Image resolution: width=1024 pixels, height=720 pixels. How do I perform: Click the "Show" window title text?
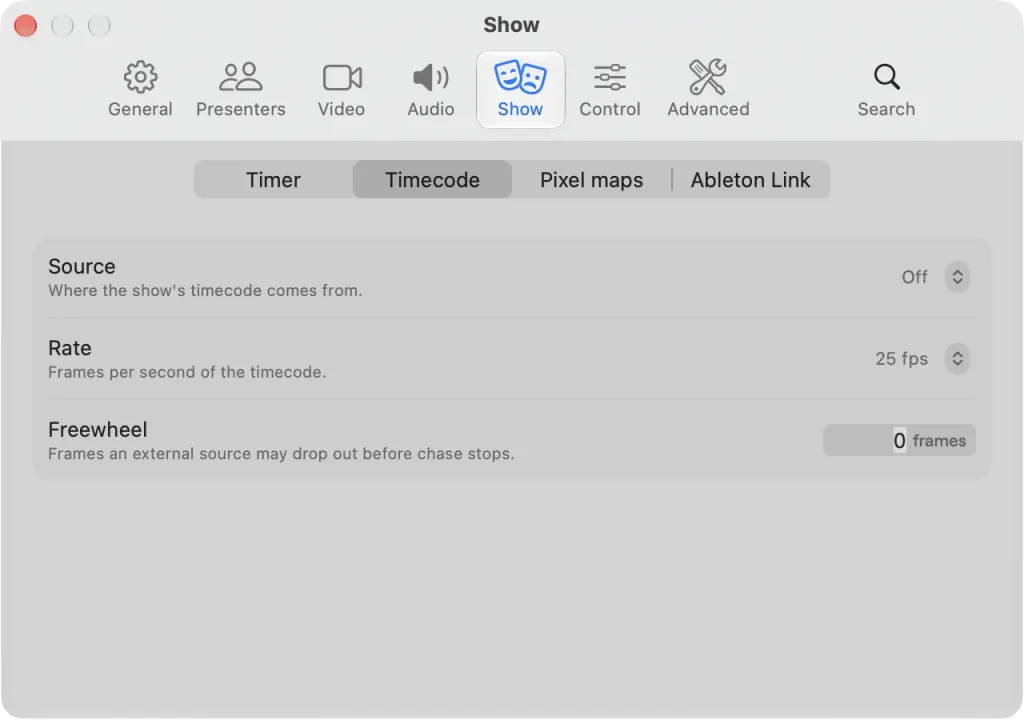511,25
